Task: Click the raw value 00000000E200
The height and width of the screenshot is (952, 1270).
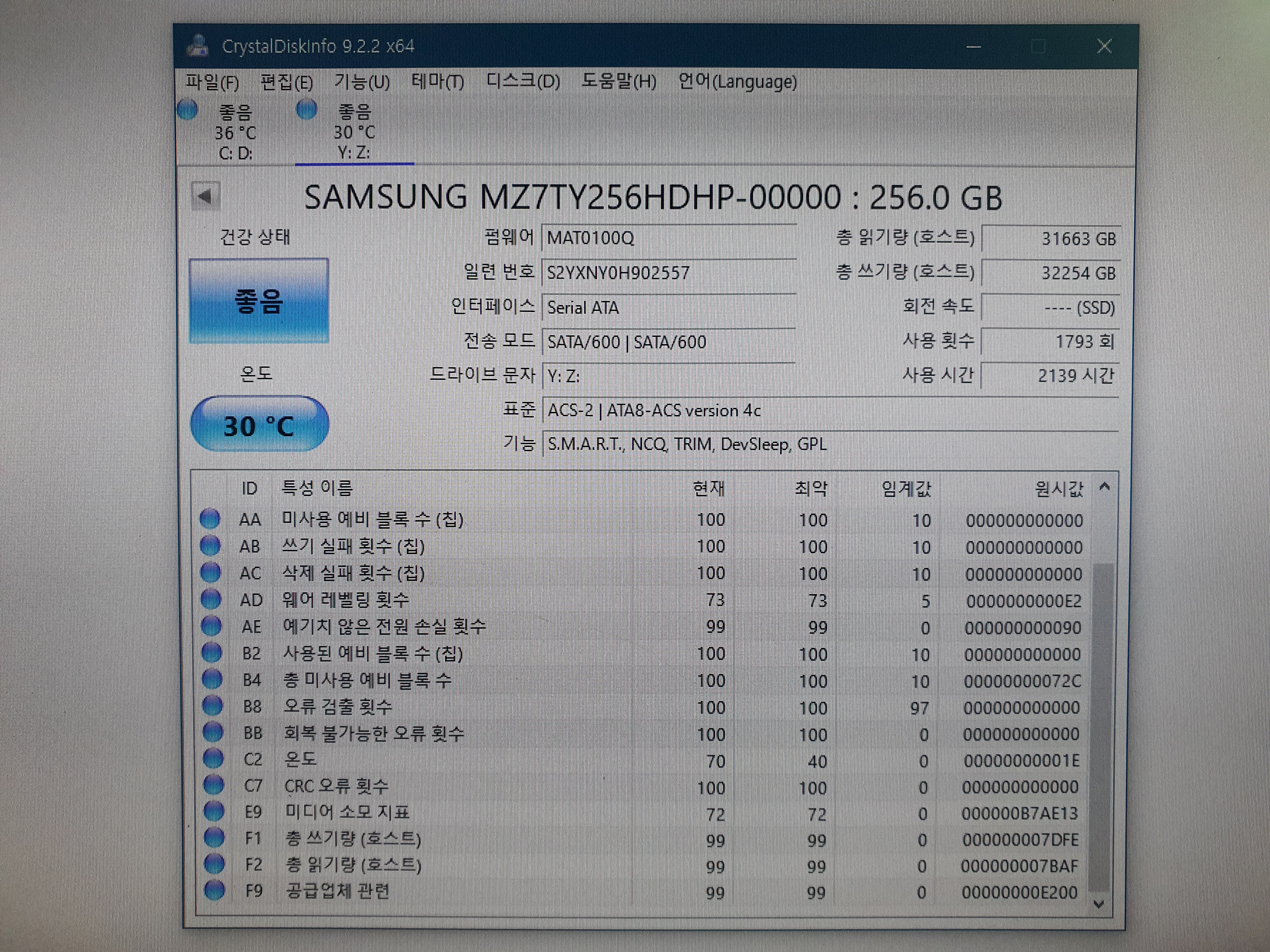Action: [x=1020, y=892]
